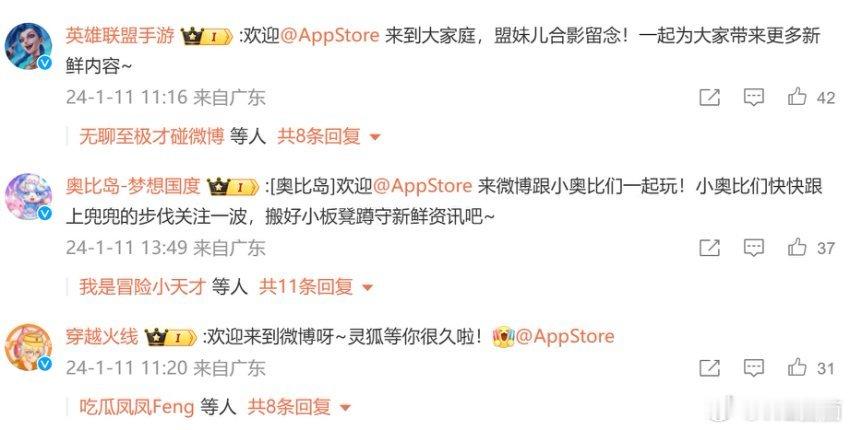The image size is (850, 430).
Task: Expand 共11条回复 replies list
Action: tap(316, 286)
